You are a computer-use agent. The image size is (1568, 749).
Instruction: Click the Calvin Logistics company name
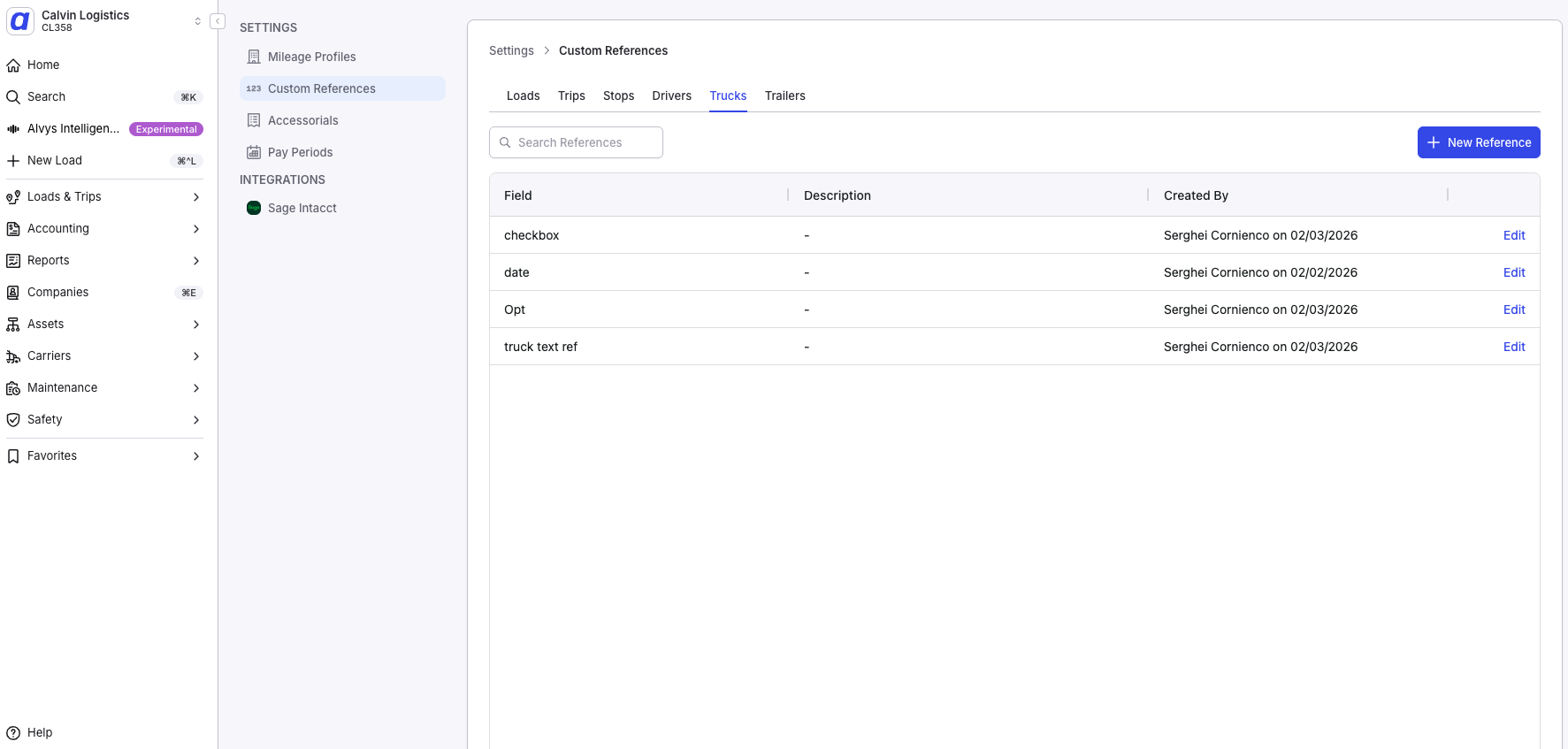point(85,15)
